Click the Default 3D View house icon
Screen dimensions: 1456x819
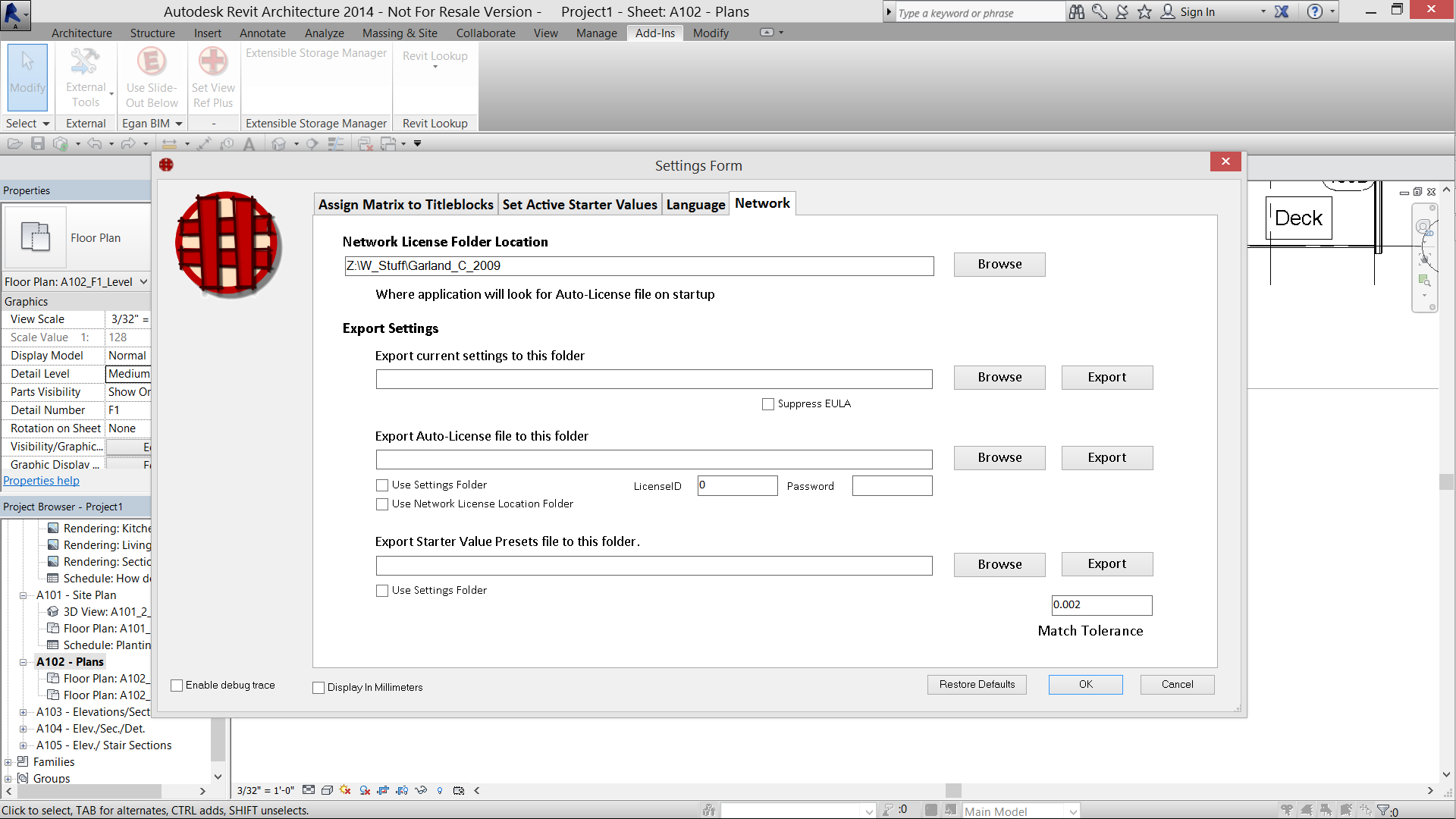(x=279, y=144)
